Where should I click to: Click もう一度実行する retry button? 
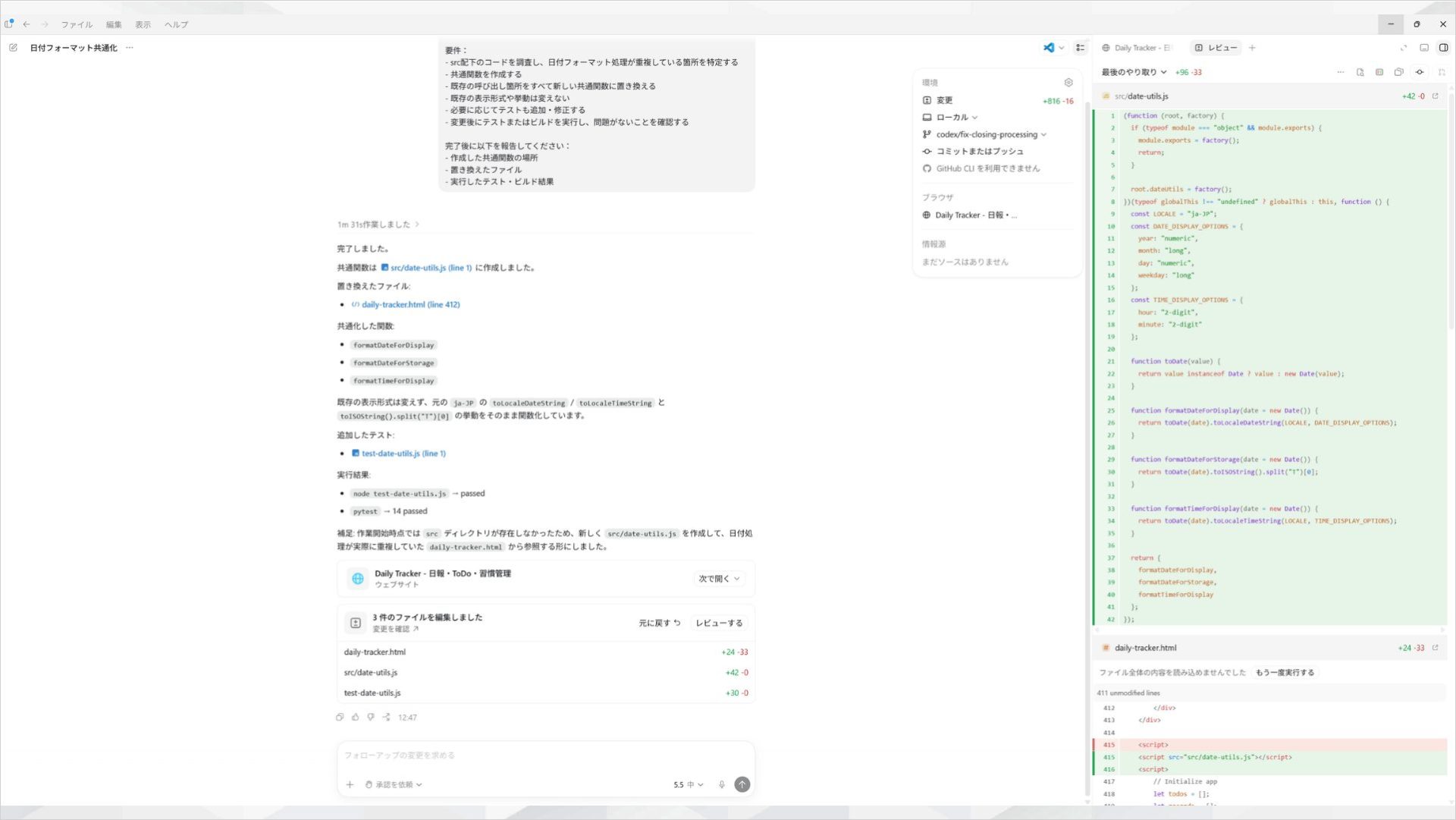(x=1285, y=673)
